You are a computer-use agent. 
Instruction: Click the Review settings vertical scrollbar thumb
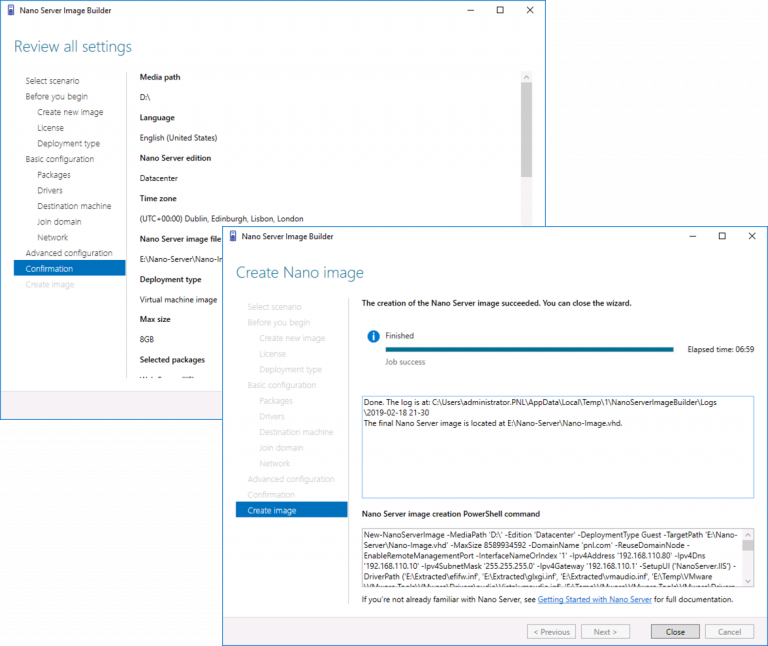click(x=527, y=129)
